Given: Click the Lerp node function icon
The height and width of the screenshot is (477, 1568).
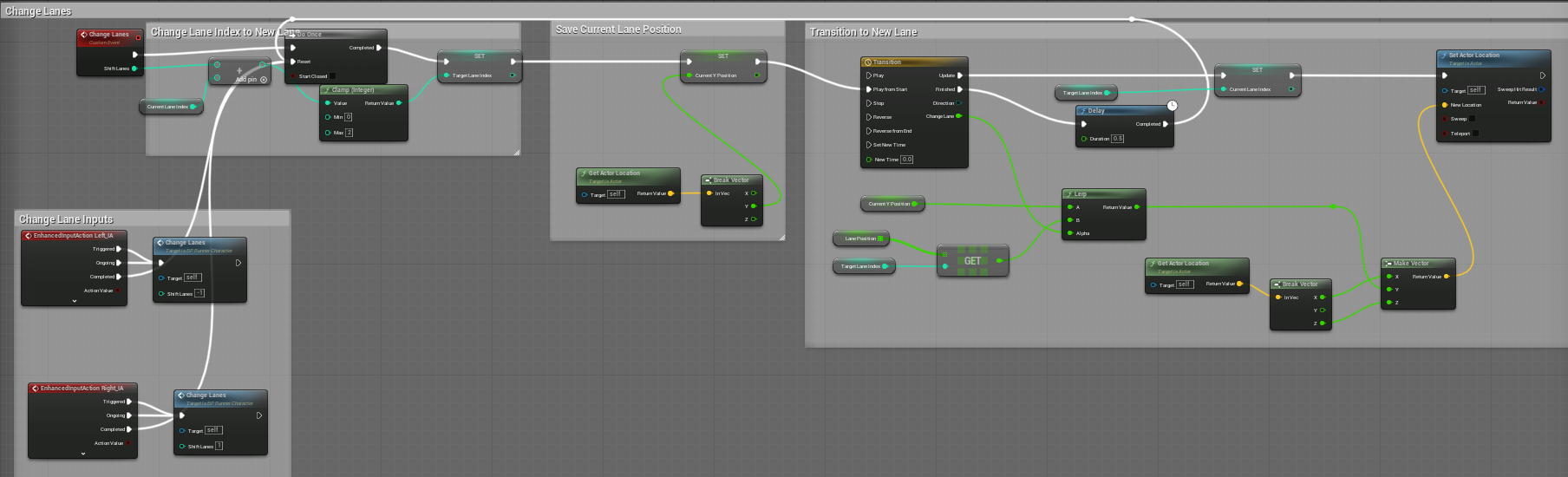Looking at the screenshot, I should [x=1069, y=194].
